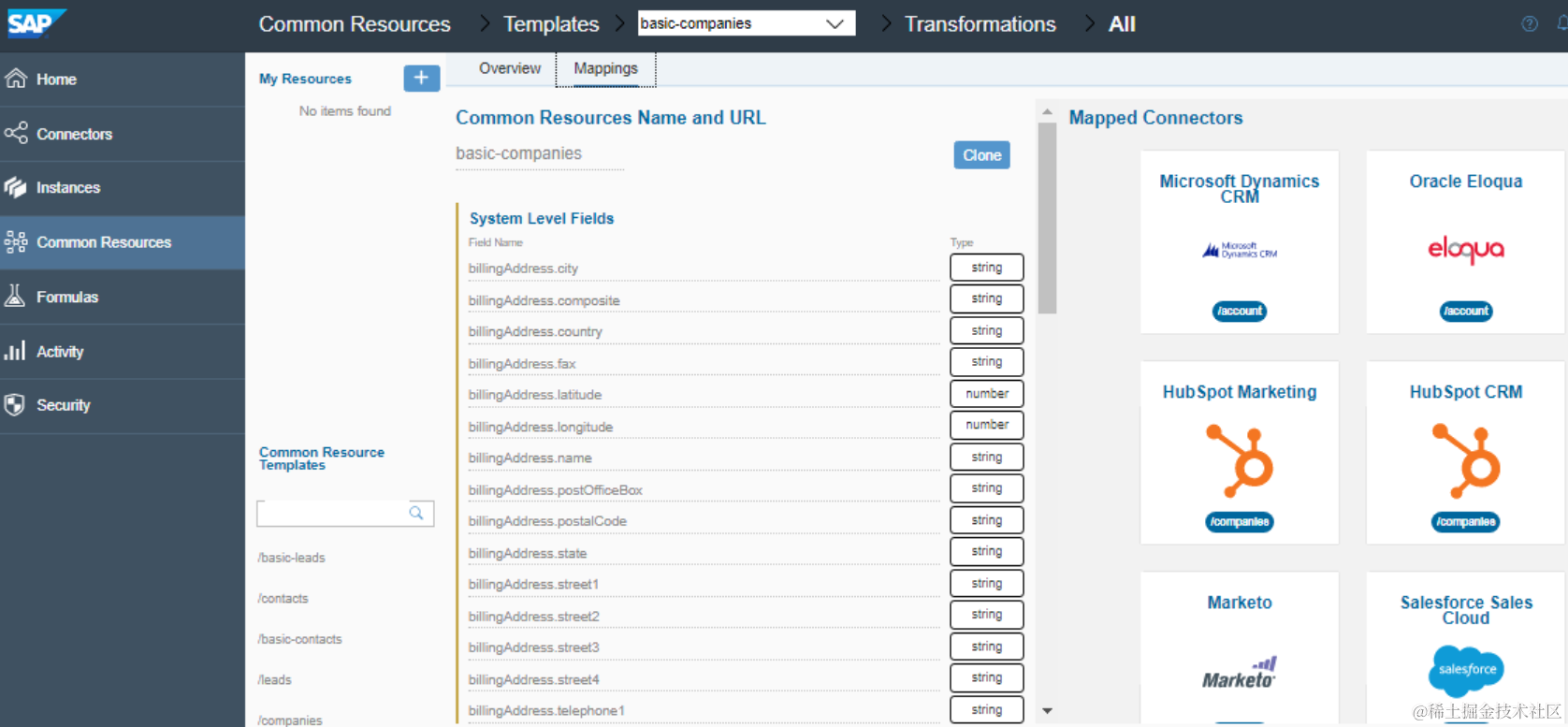Screen dimensions: 1568x727
Task: Open the help question mark icon
Action: coord(1530,24)
